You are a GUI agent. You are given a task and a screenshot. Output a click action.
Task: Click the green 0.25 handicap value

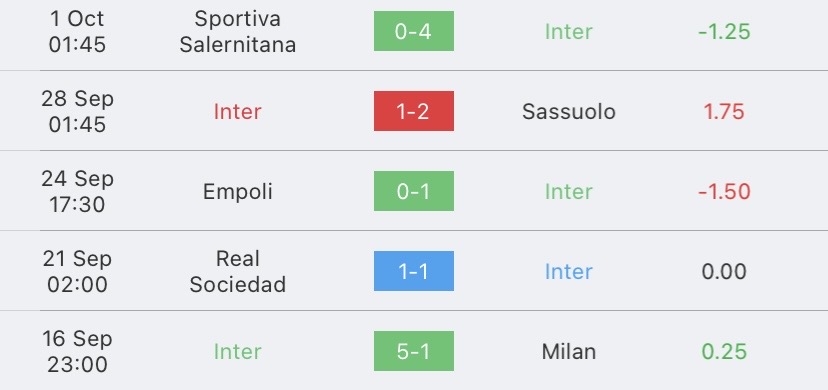pyautogui.click(x=724, y=351)
